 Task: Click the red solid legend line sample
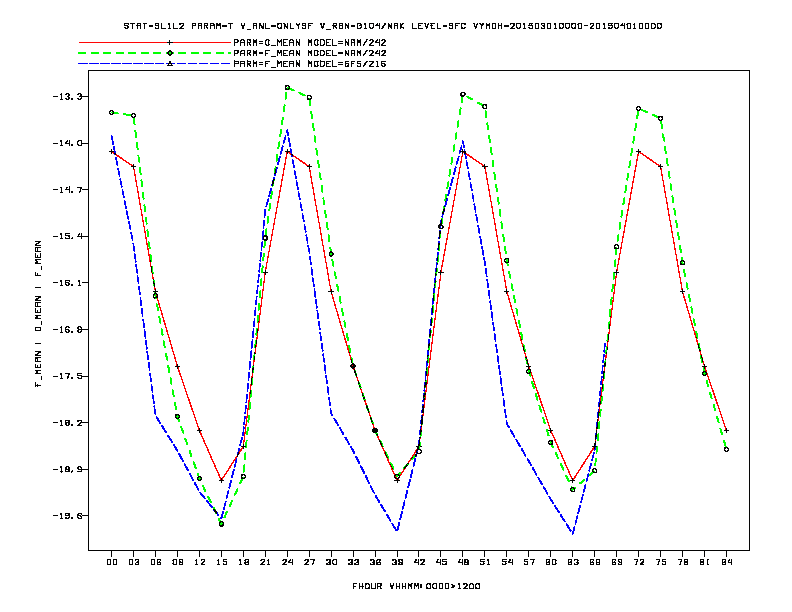pos(155,42)
